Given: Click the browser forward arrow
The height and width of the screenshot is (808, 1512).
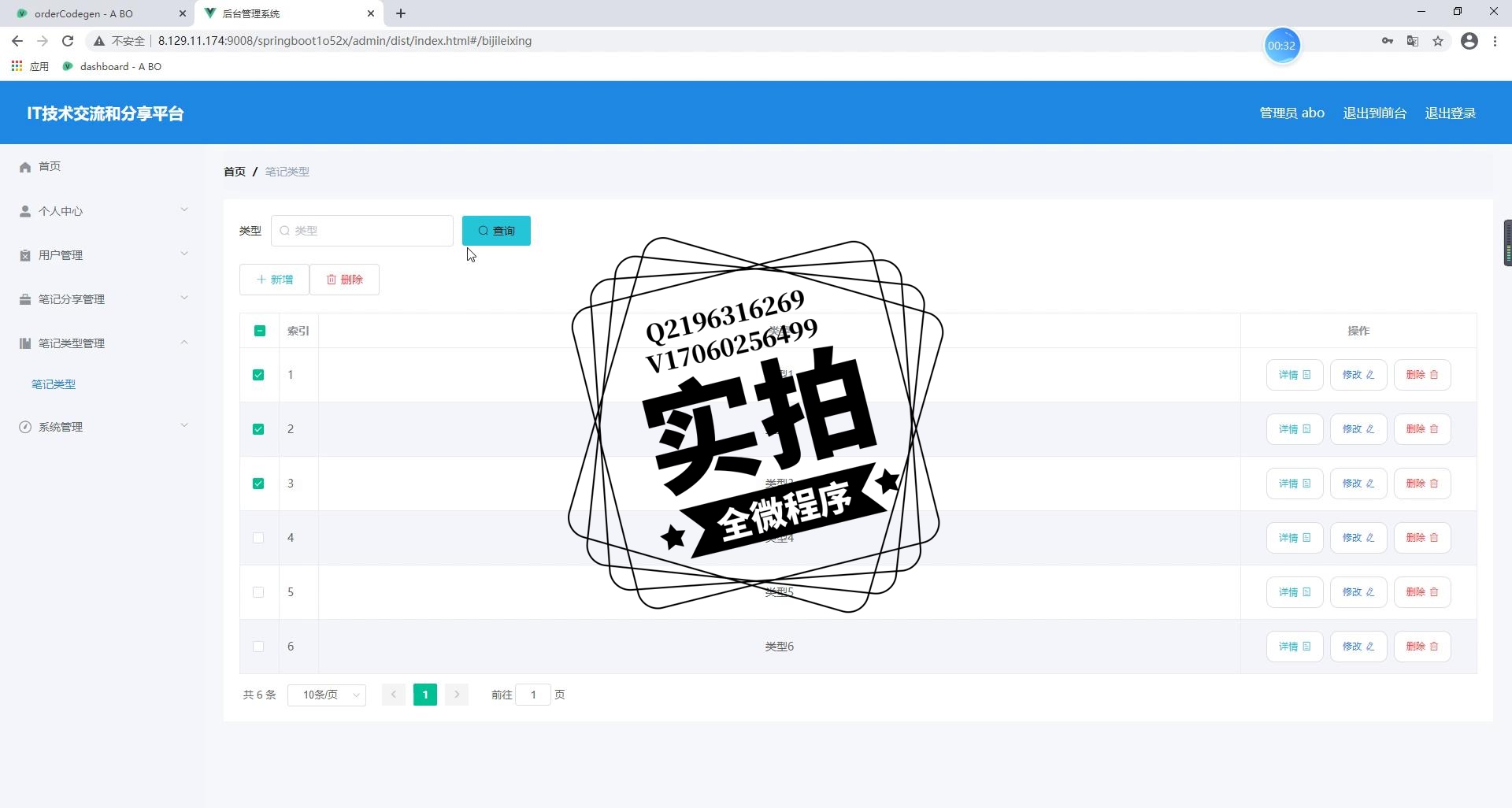Looking at the screenshot, I should coord(43,41).
